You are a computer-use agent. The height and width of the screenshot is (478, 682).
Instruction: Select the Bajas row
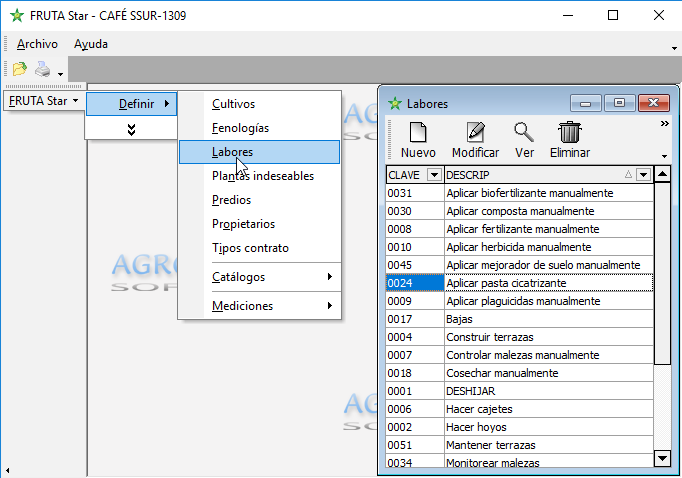click(519, 319)
